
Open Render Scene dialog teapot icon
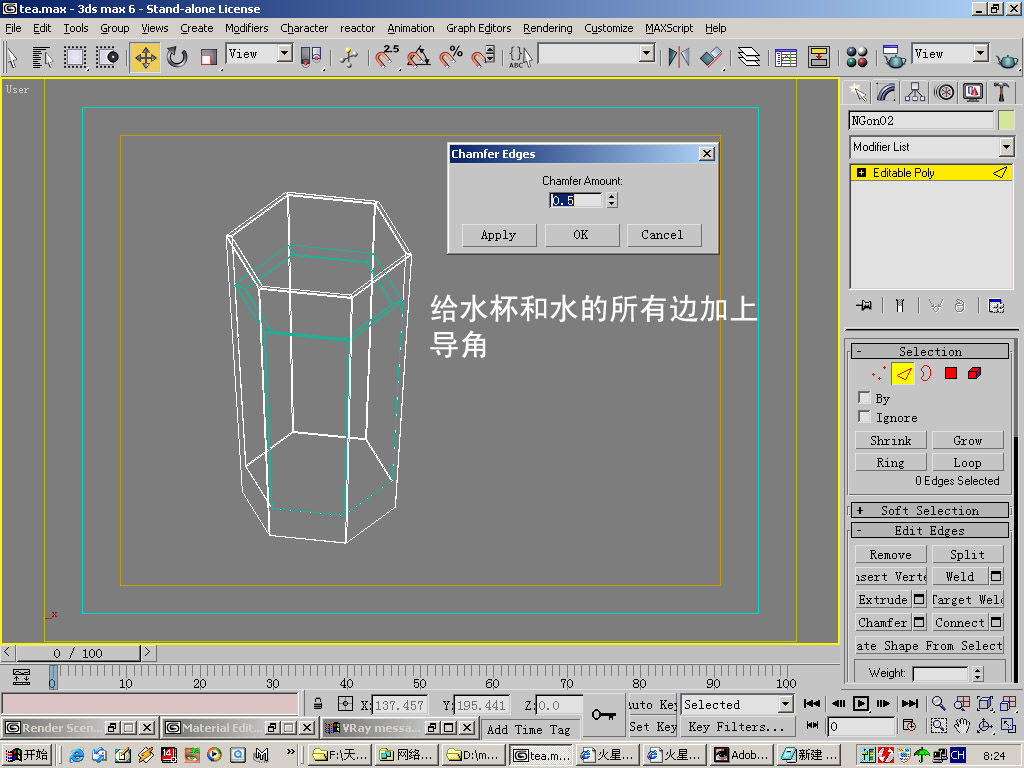(x=893, y=57)
